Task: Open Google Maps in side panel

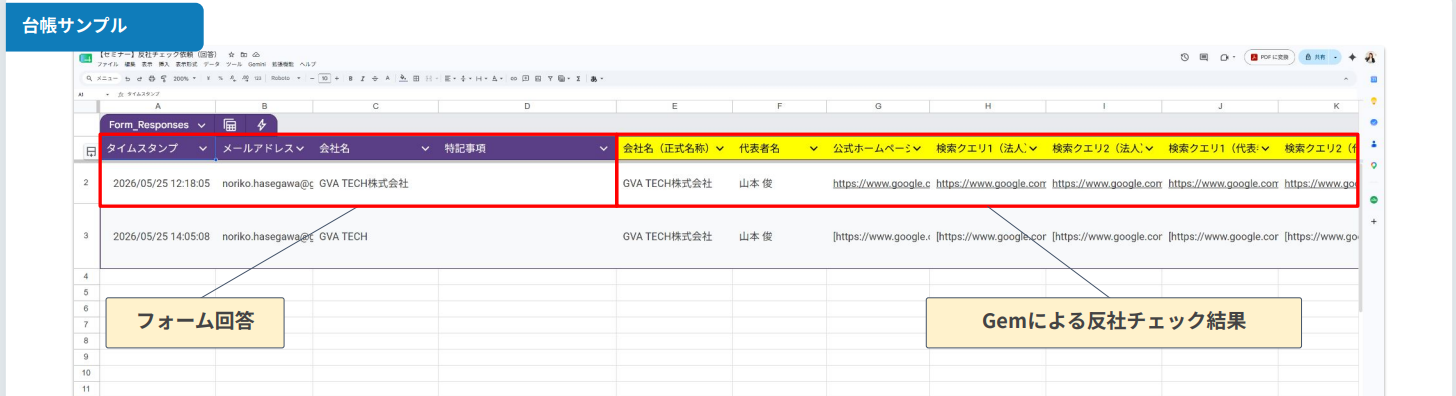Action: 1374,165
